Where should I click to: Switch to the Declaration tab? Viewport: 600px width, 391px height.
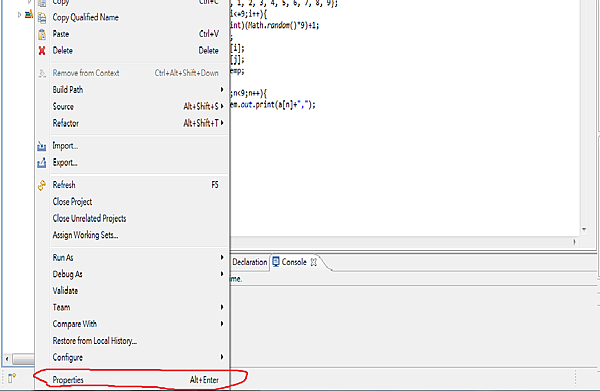click(x=249, y=262)
